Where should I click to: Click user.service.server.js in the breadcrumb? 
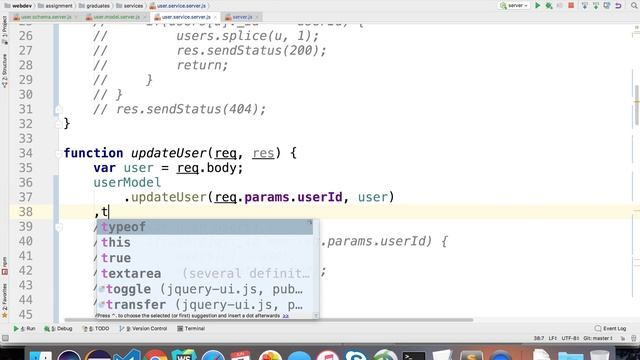pyautogui.click(x=178, y=6)
